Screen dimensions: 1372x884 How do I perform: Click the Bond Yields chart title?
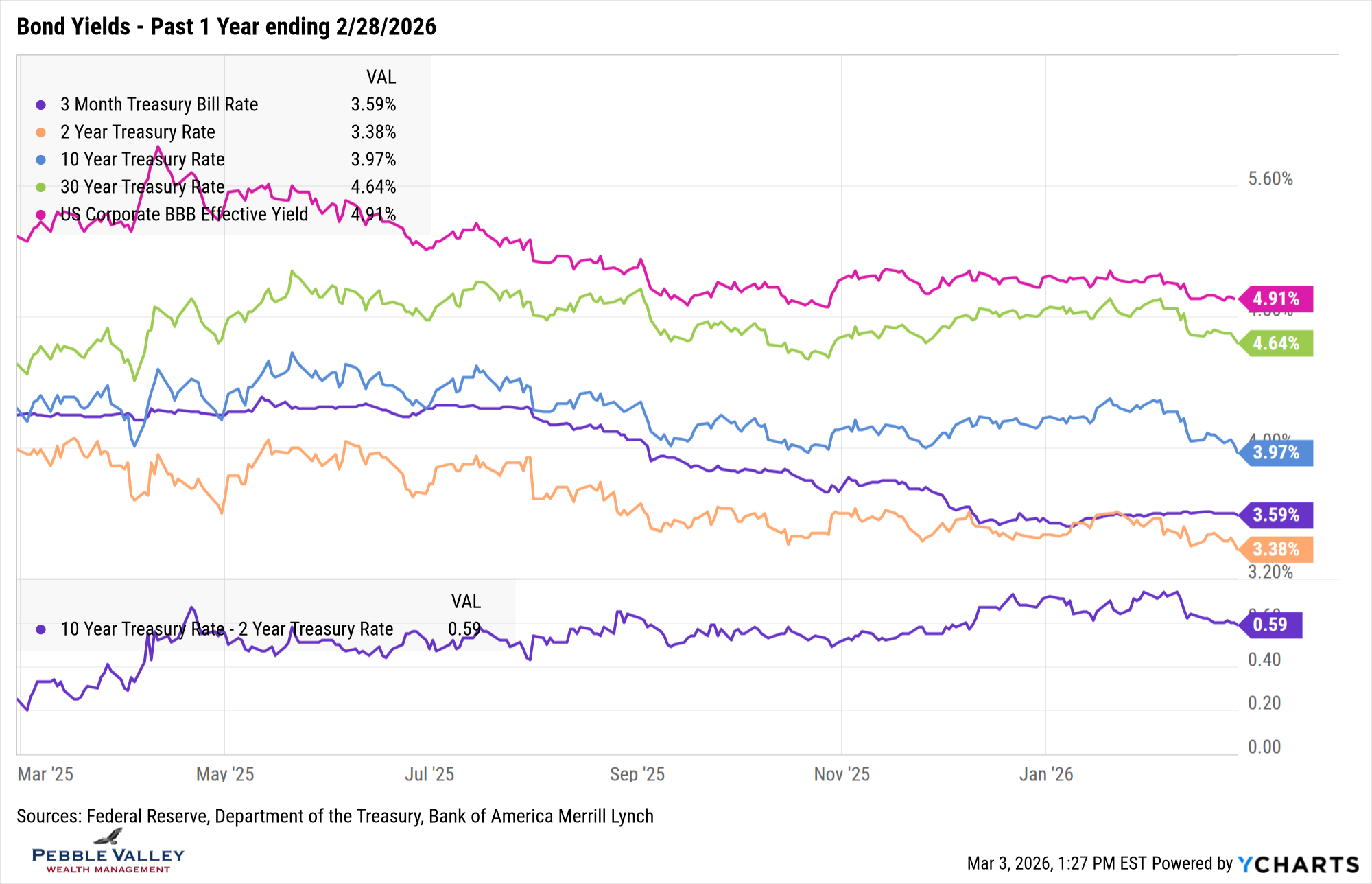coord(226,27)
